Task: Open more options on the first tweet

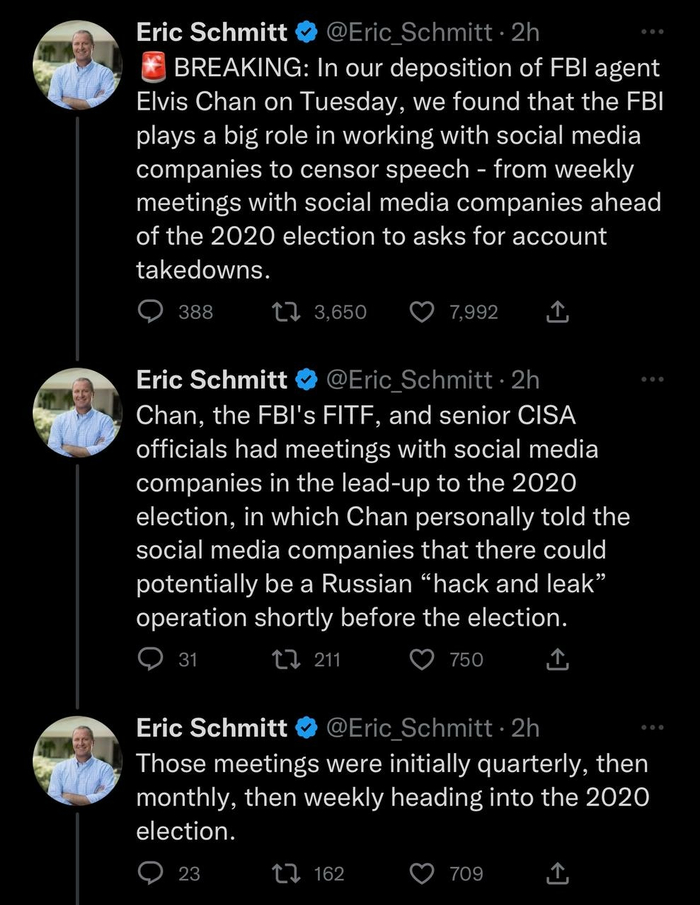Action: [651, 32]
